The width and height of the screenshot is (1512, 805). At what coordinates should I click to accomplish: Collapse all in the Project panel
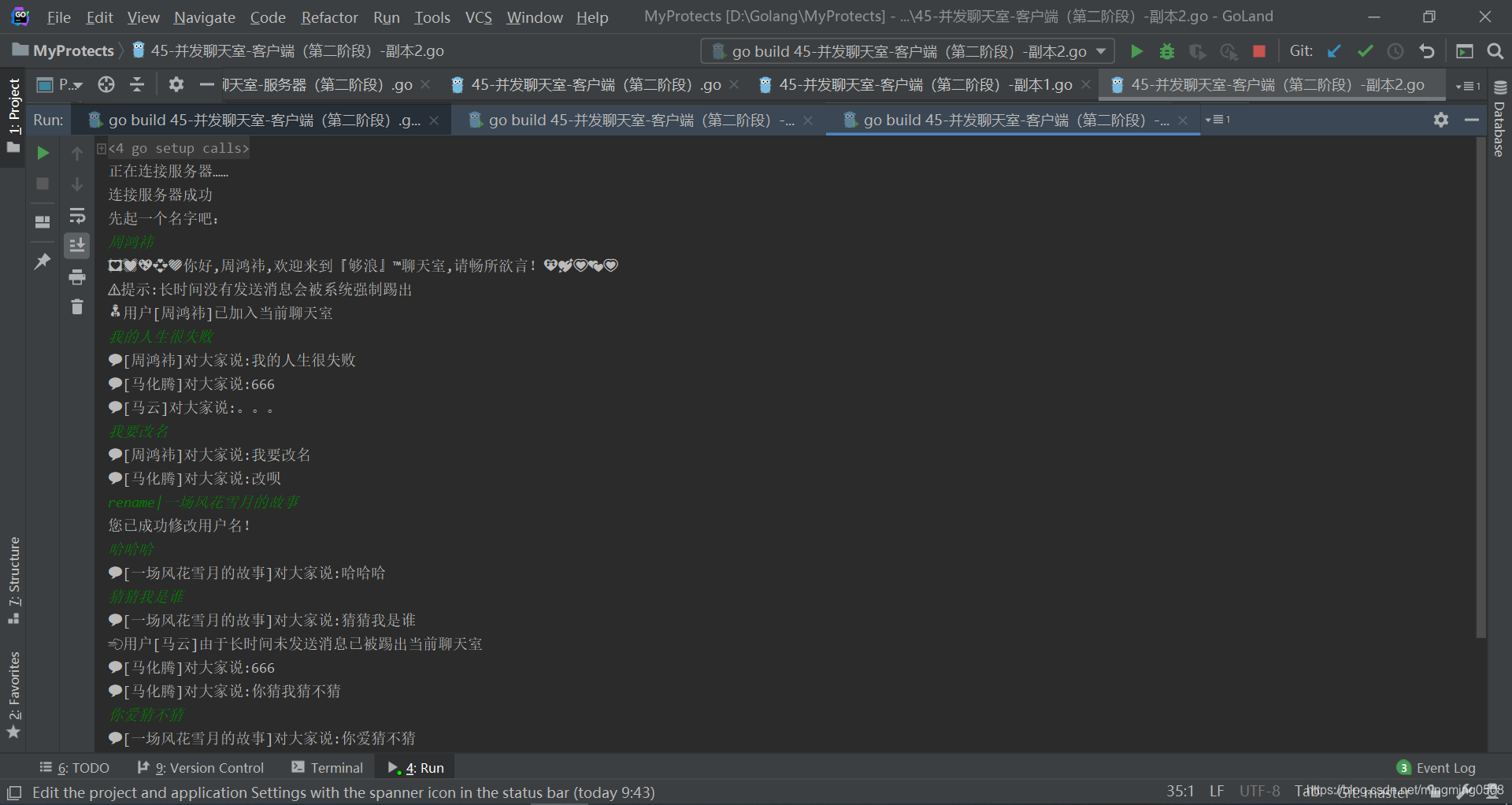pos(137,84)
